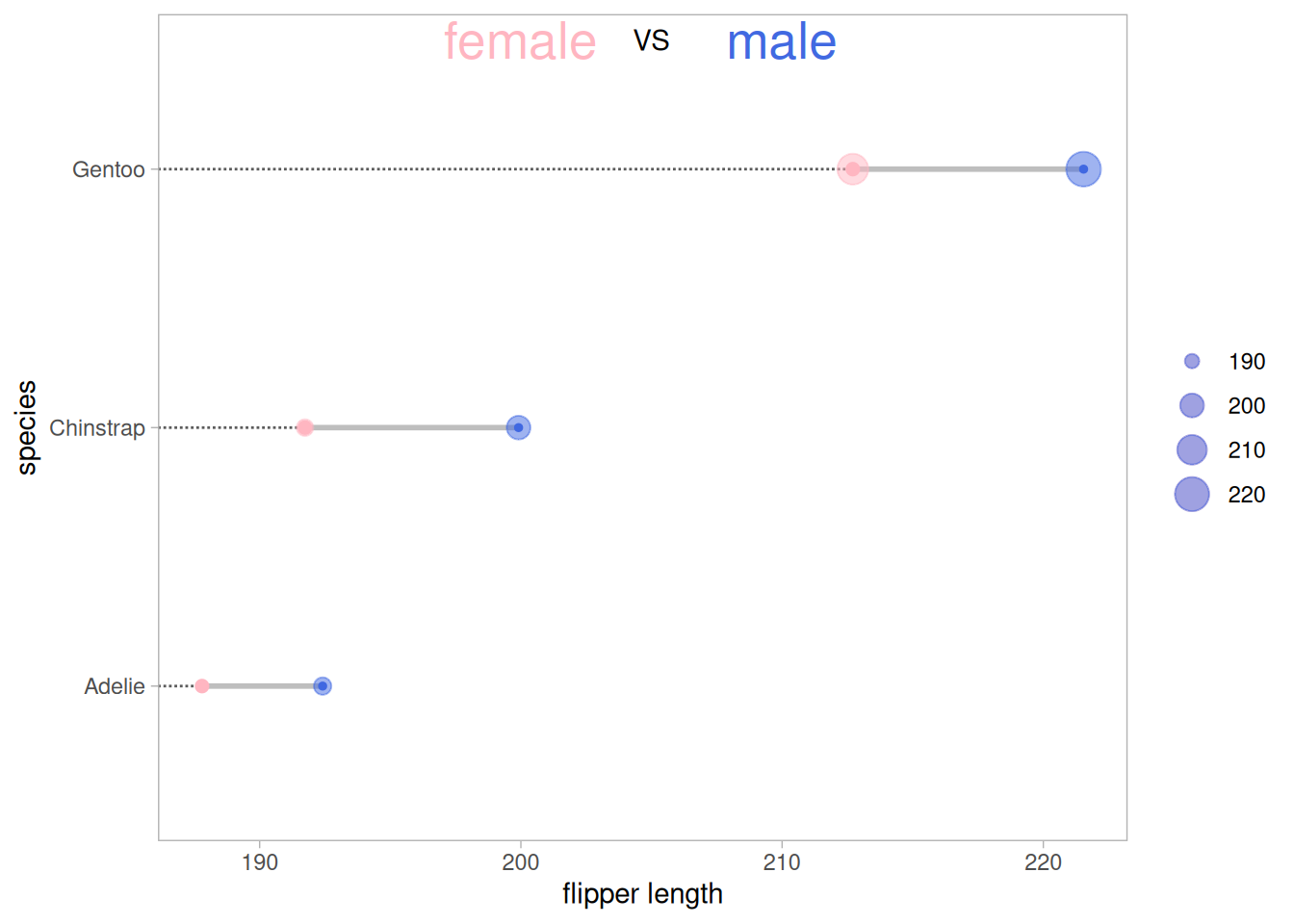Click the Adelie female pink dot
Screen dimensions: 1294x924
(202, 686)
